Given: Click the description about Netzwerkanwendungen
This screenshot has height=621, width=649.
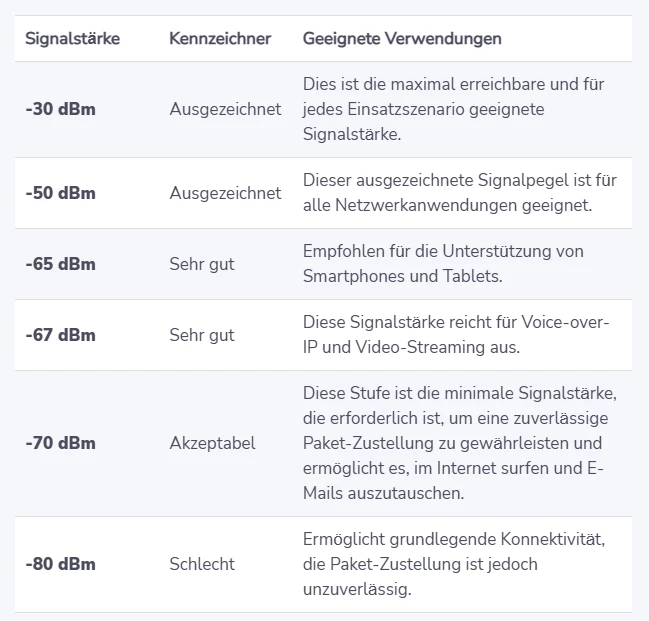Looking at the screenshot, I should click(x=459, y=193).
